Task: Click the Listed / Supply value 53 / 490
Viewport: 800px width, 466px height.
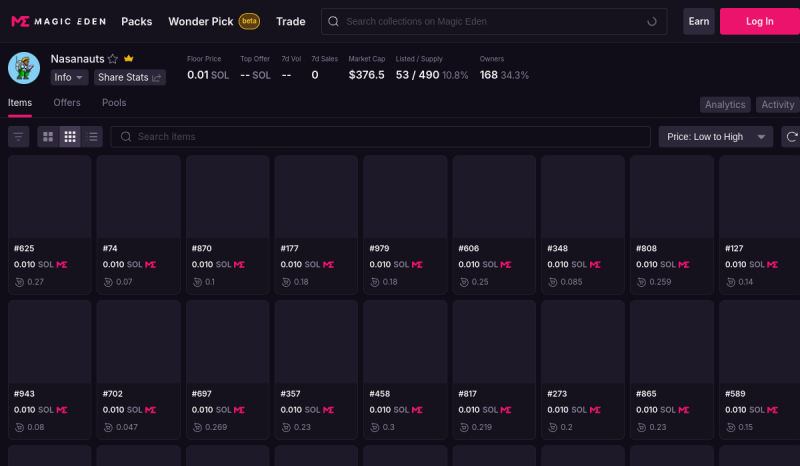Action: (x=417, y=75)
